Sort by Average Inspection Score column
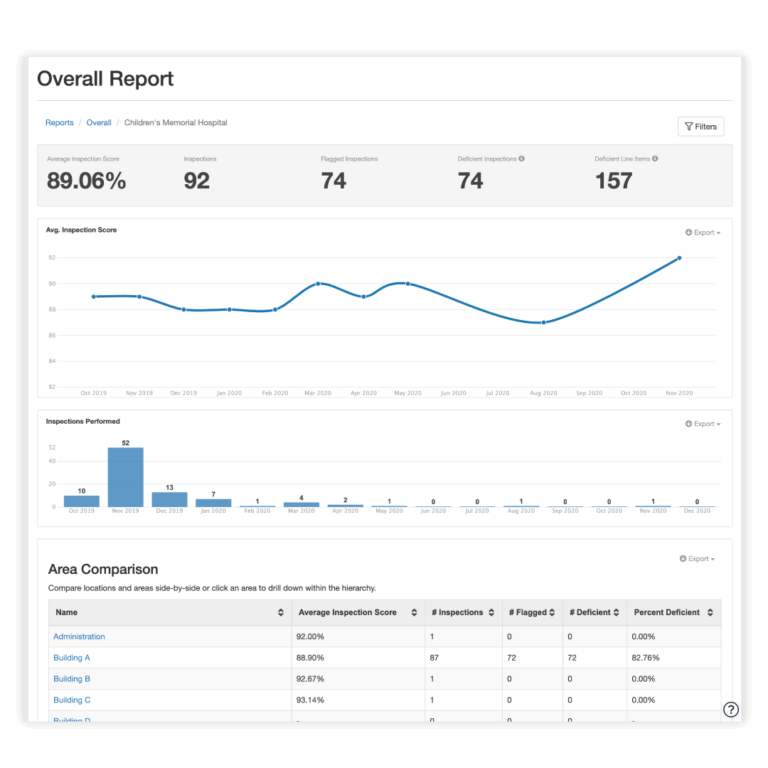 pos(414,613)
